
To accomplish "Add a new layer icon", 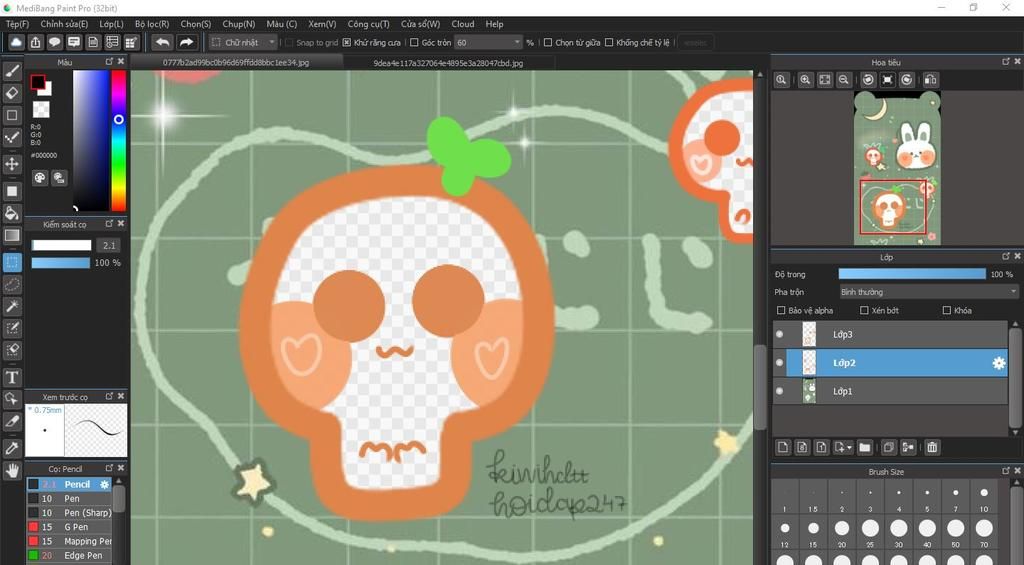I will point(783,447).
